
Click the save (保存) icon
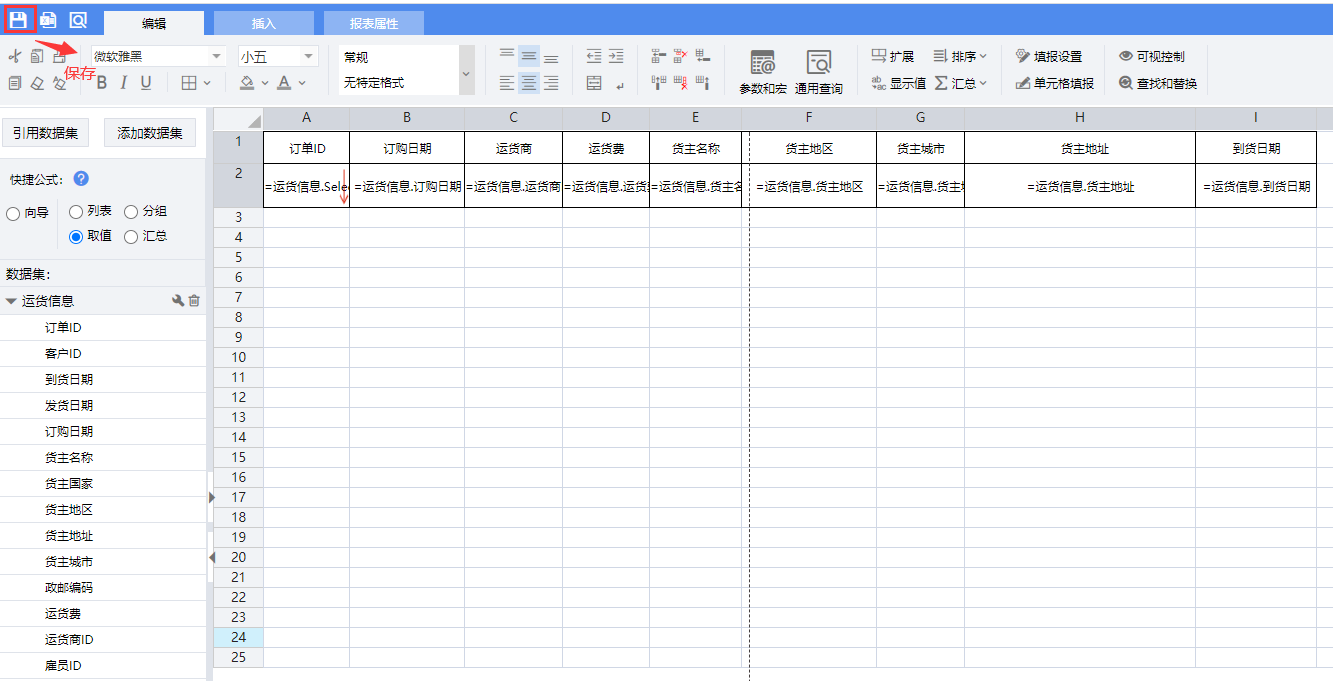tap(19, 19)
